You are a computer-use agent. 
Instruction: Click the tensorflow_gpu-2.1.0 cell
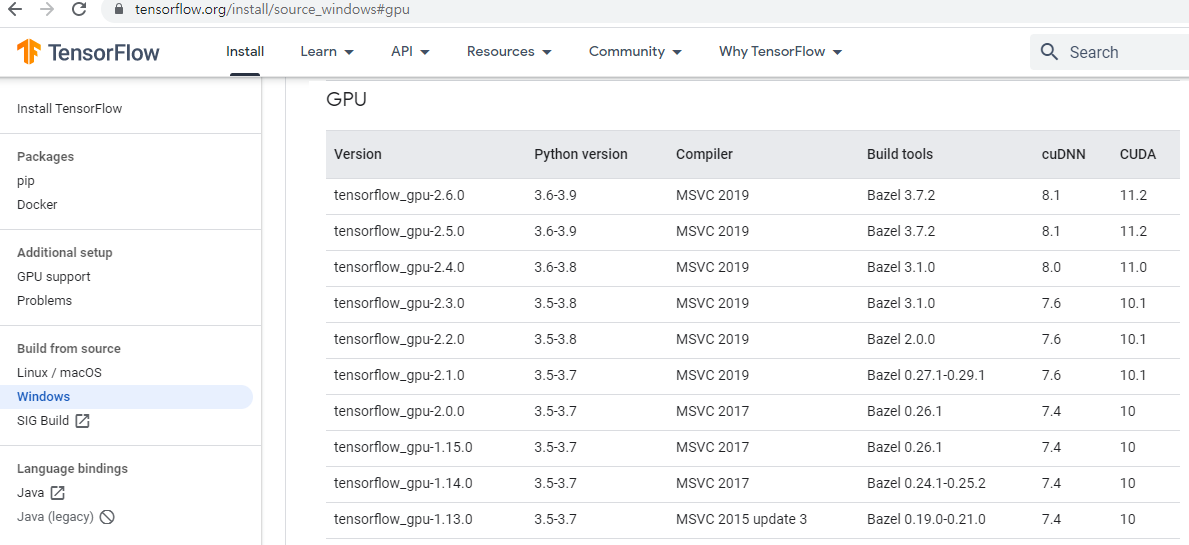pos(399,375)
